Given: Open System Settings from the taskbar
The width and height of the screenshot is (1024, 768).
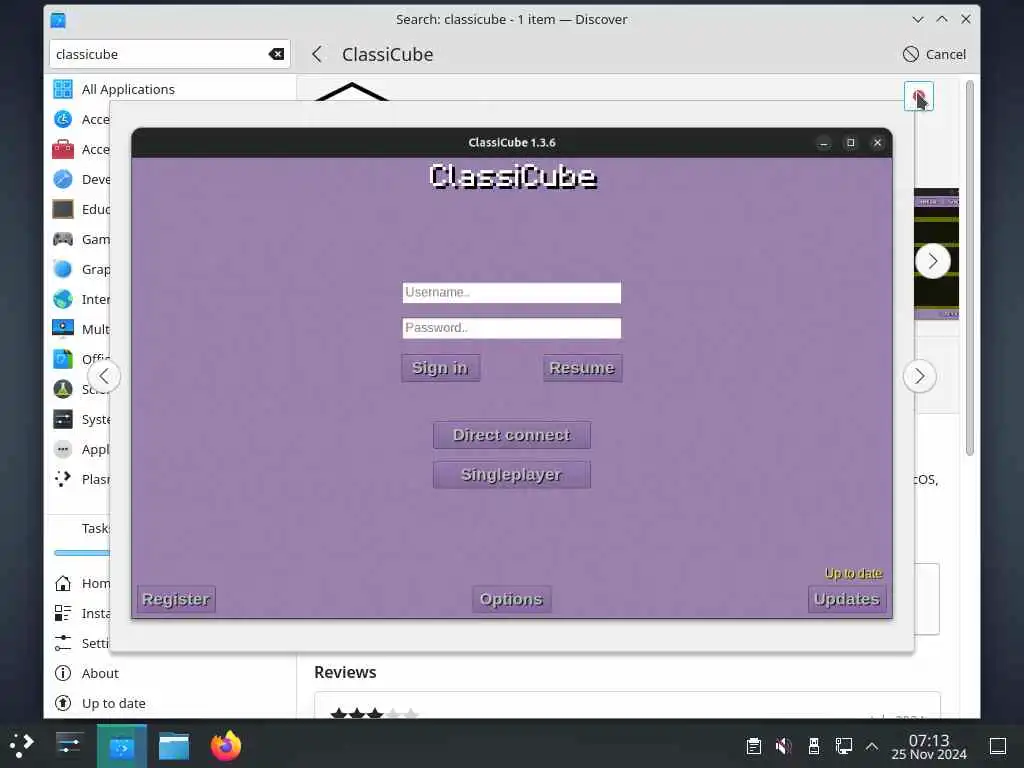Looking at the screenshot, I should (69, 746).
